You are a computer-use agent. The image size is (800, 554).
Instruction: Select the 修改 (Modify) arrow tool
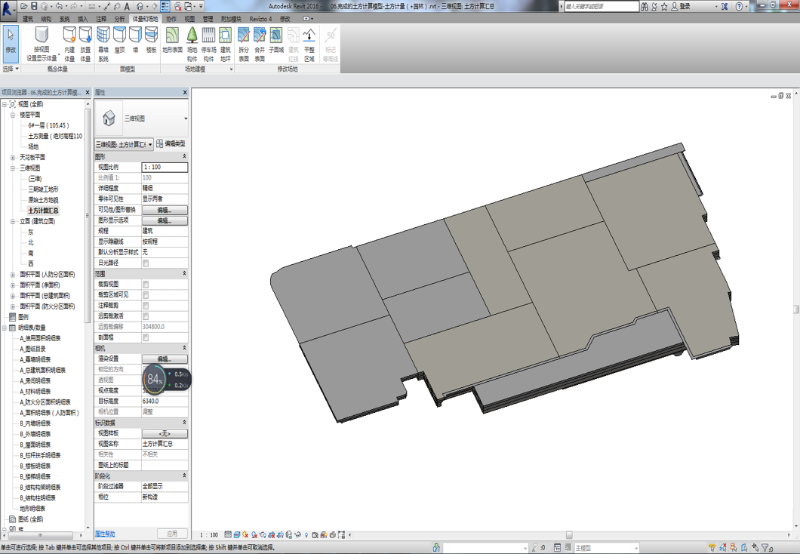click(10, 43)
